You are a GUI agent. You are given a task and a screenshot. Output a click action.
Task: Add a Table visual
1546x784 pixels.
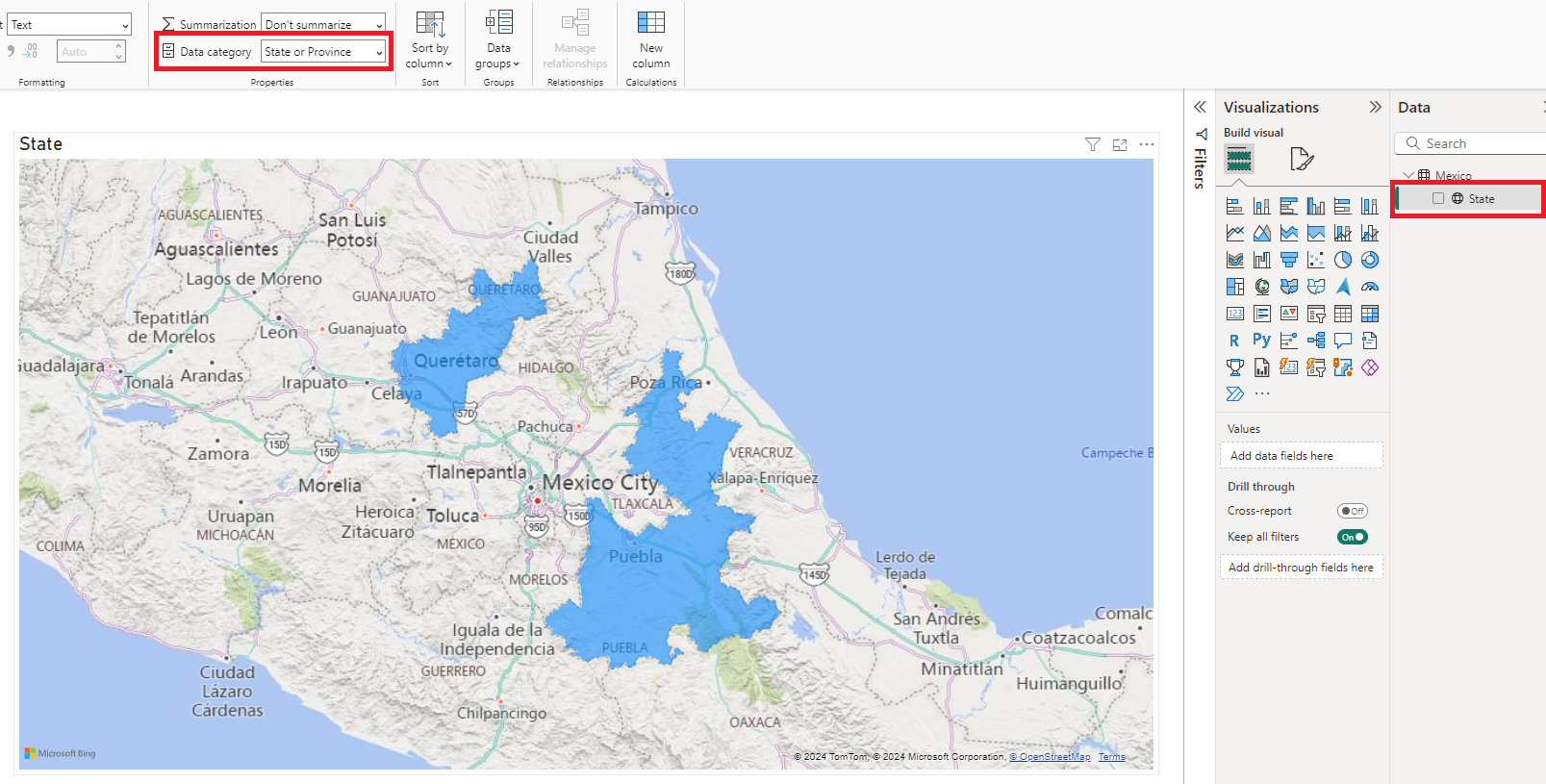click(1342, 314)
